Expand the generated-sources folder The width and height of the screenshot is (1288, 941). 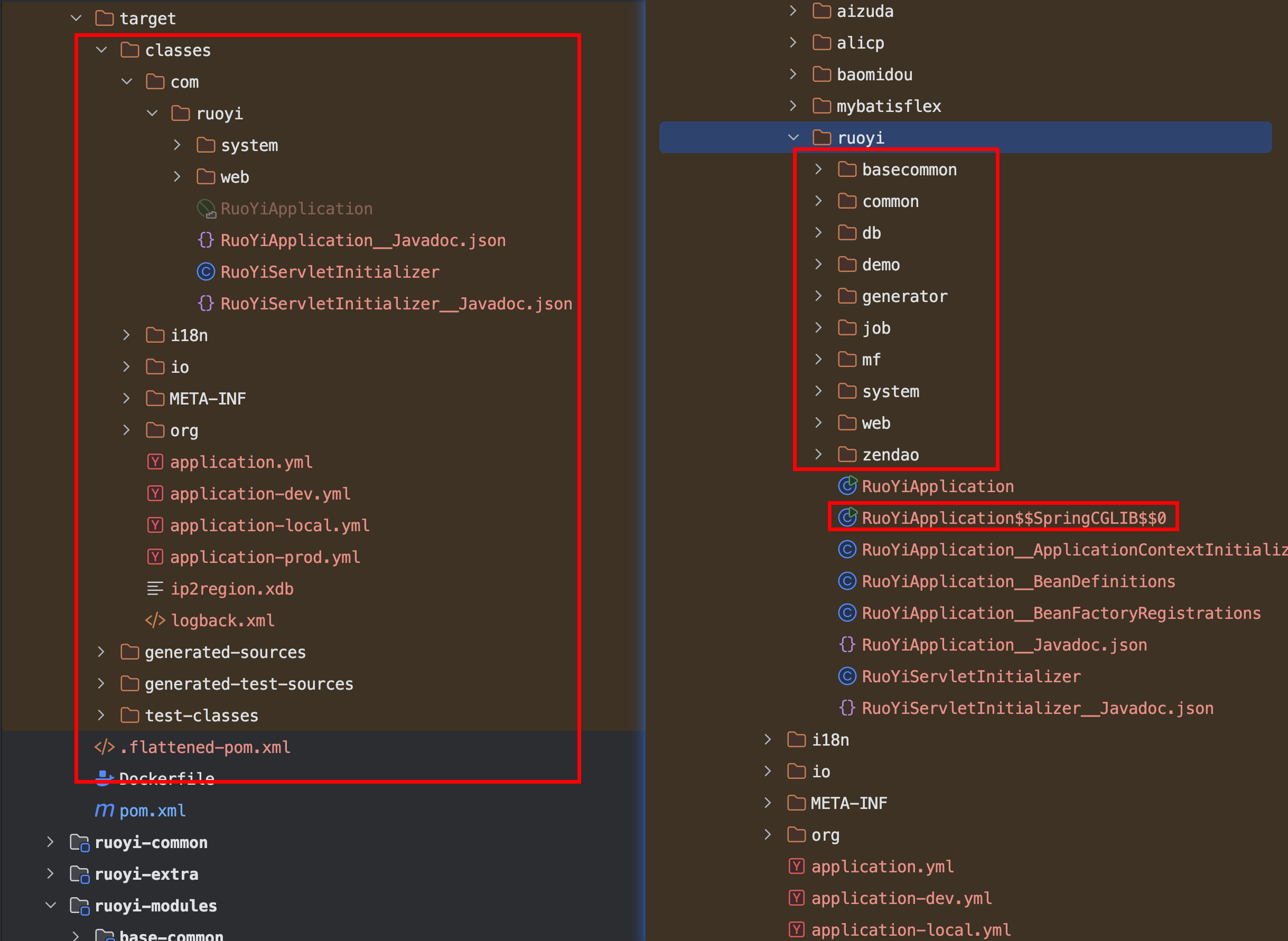(101, 652)
